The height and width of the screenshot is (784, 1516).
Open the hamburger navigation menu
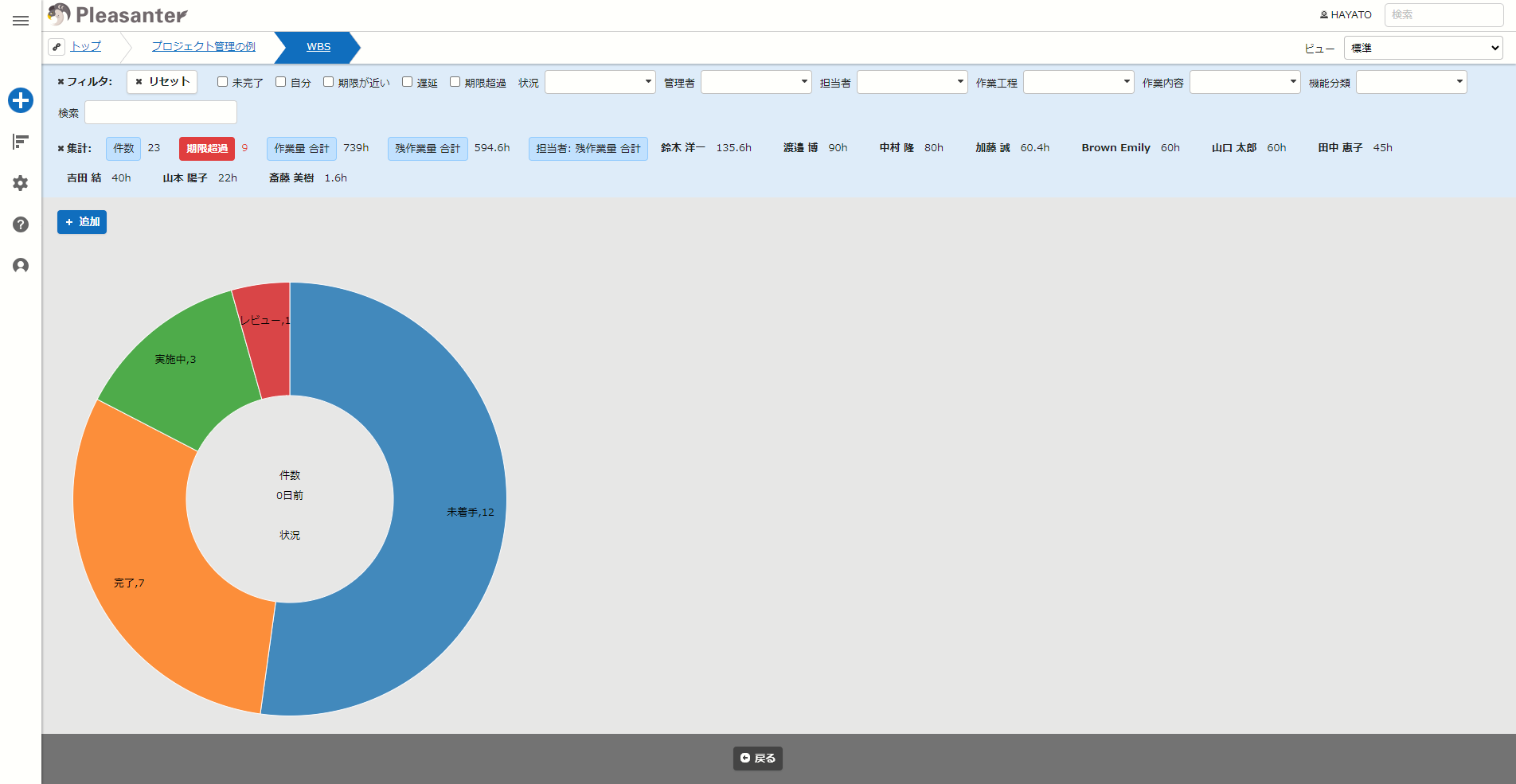tap(21, 21)
